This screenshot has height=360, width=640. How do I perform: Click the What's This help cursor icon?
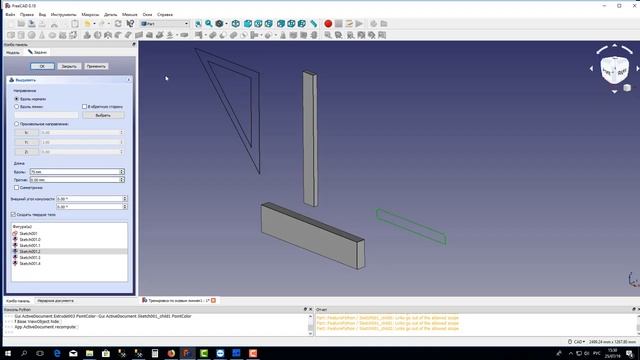pos(130,24)
